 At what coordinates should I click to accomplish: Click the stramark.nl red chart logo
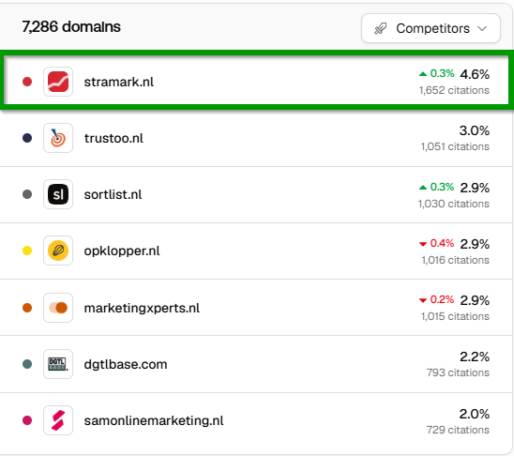tap(58, 82)
